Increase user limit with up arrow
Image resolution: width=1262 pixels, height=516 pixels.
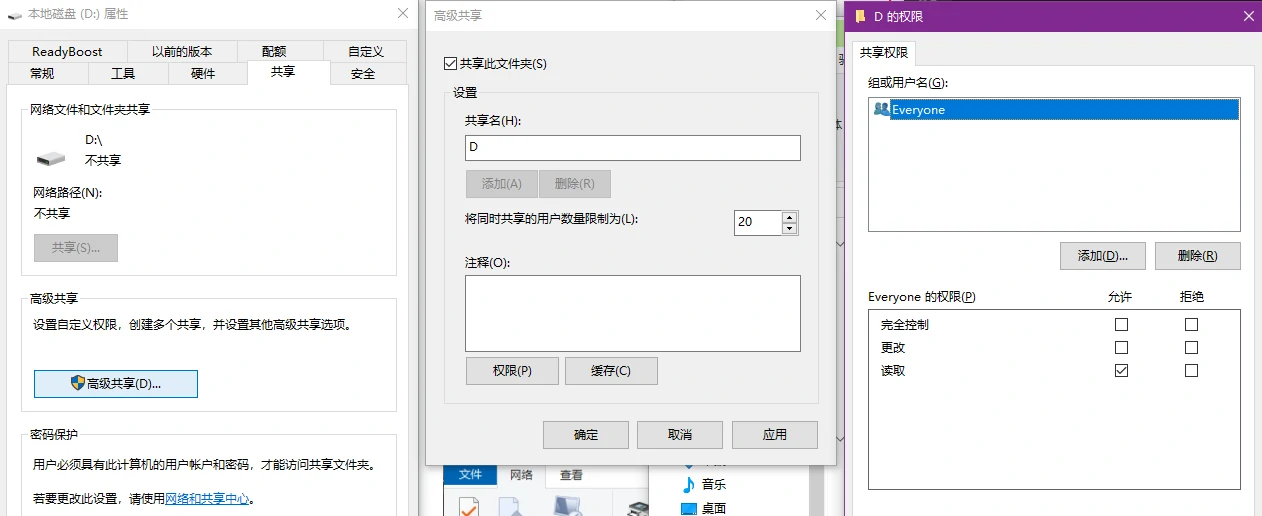click(789, 217)
